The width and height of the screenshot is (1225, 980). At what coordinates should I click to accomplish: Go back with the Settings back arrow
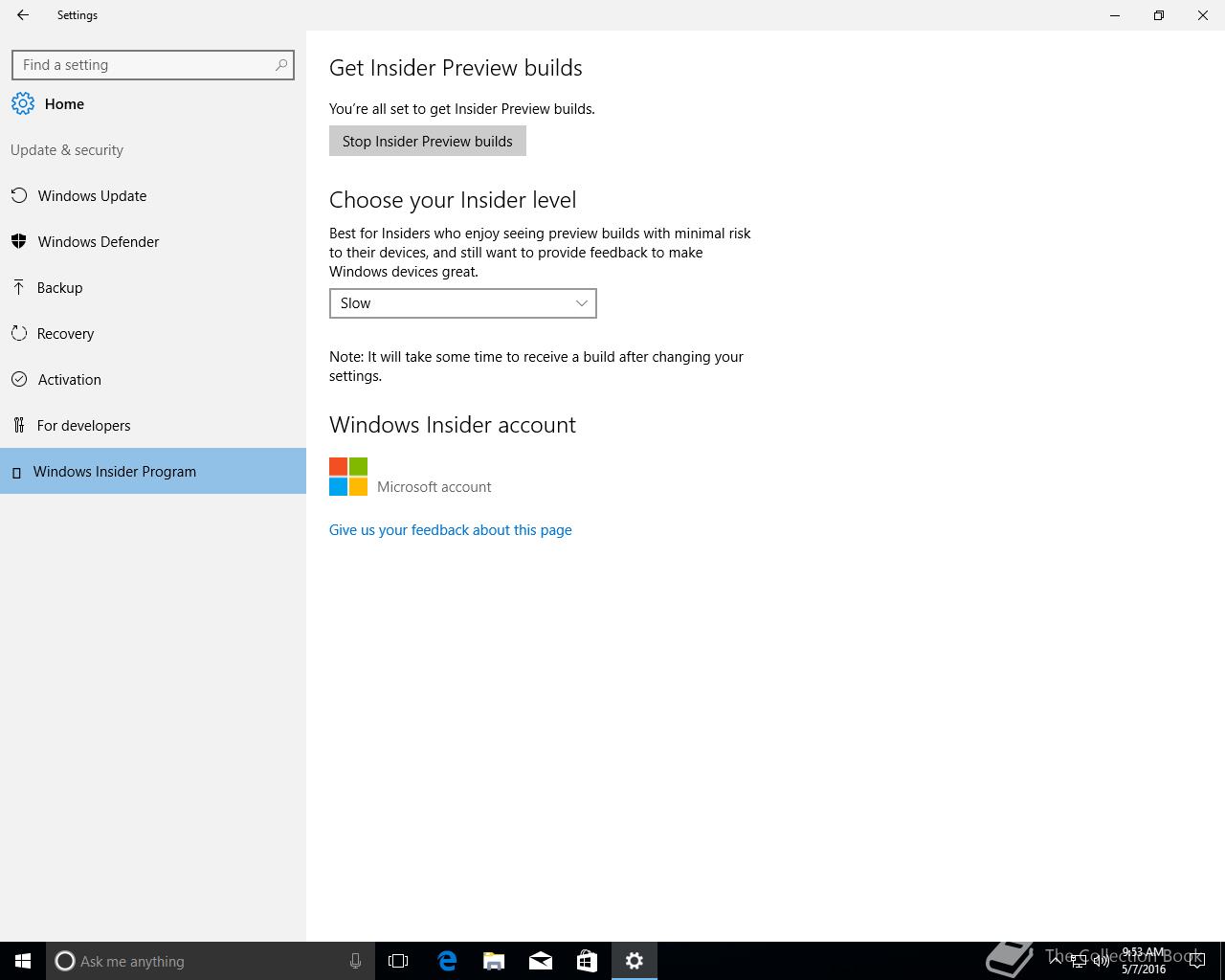[22, 15]
